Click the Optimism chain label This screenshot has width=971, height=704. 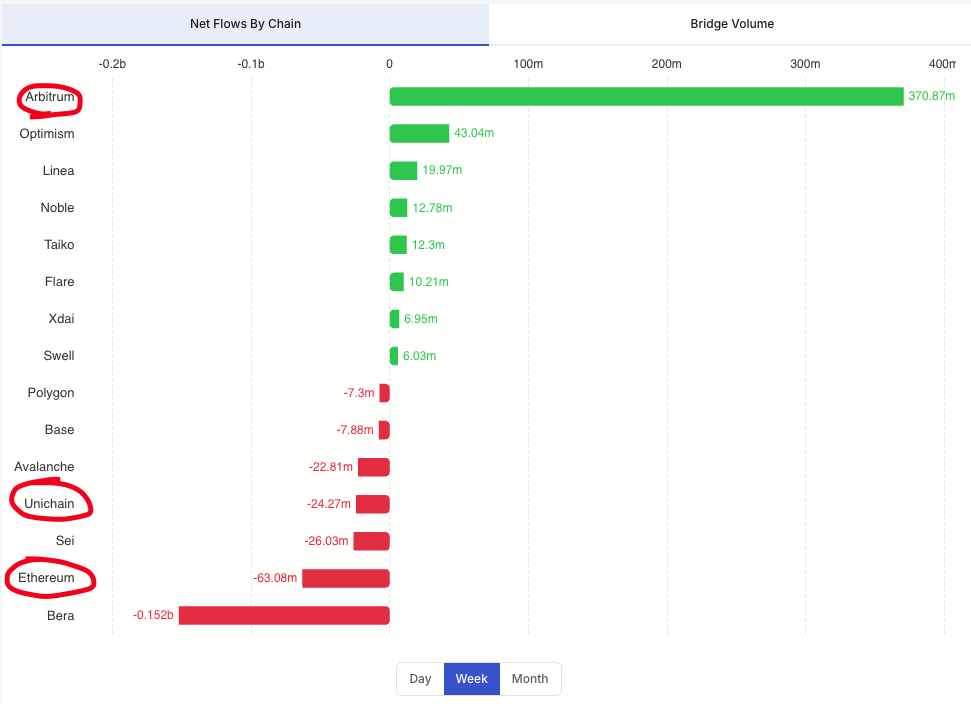pyautogui.click(x=47, y=134)
